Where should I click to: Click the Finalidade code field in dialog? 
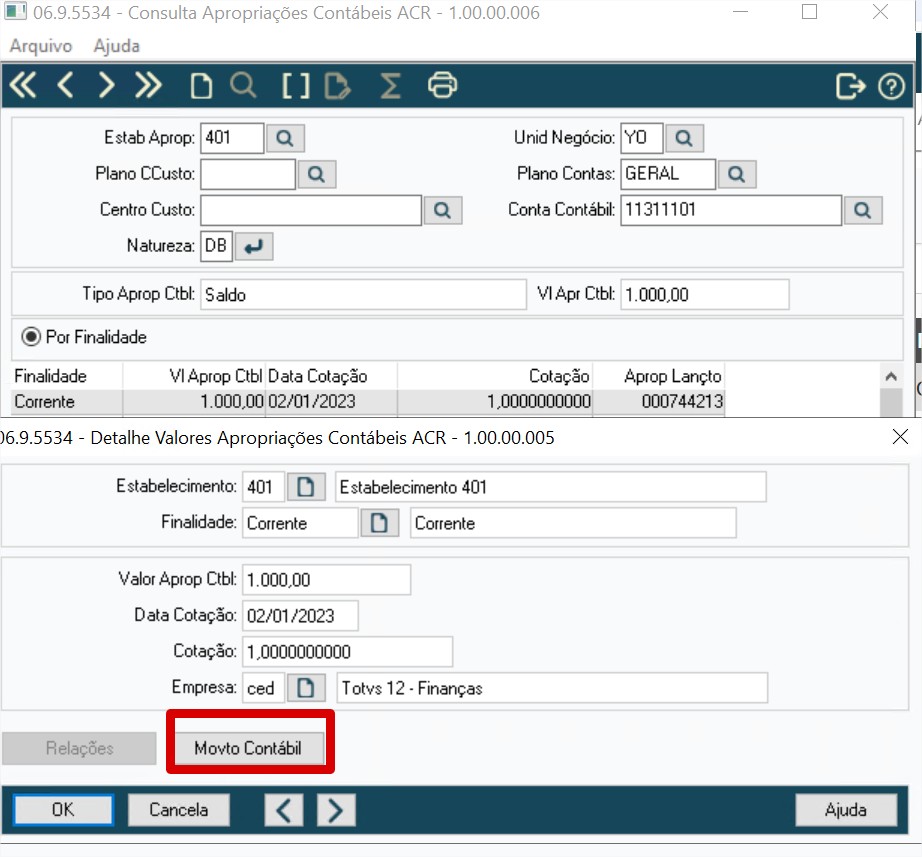pos(300,523)
